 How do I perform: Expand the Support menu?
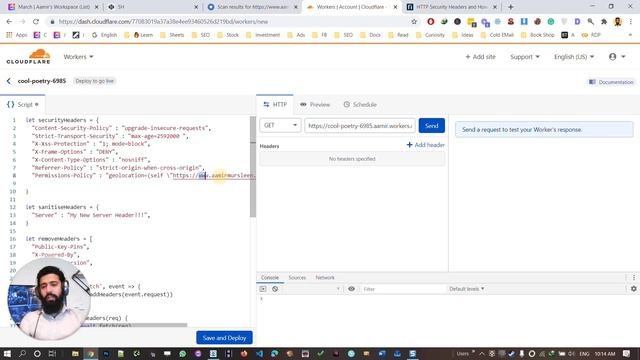tap(525, 57)
